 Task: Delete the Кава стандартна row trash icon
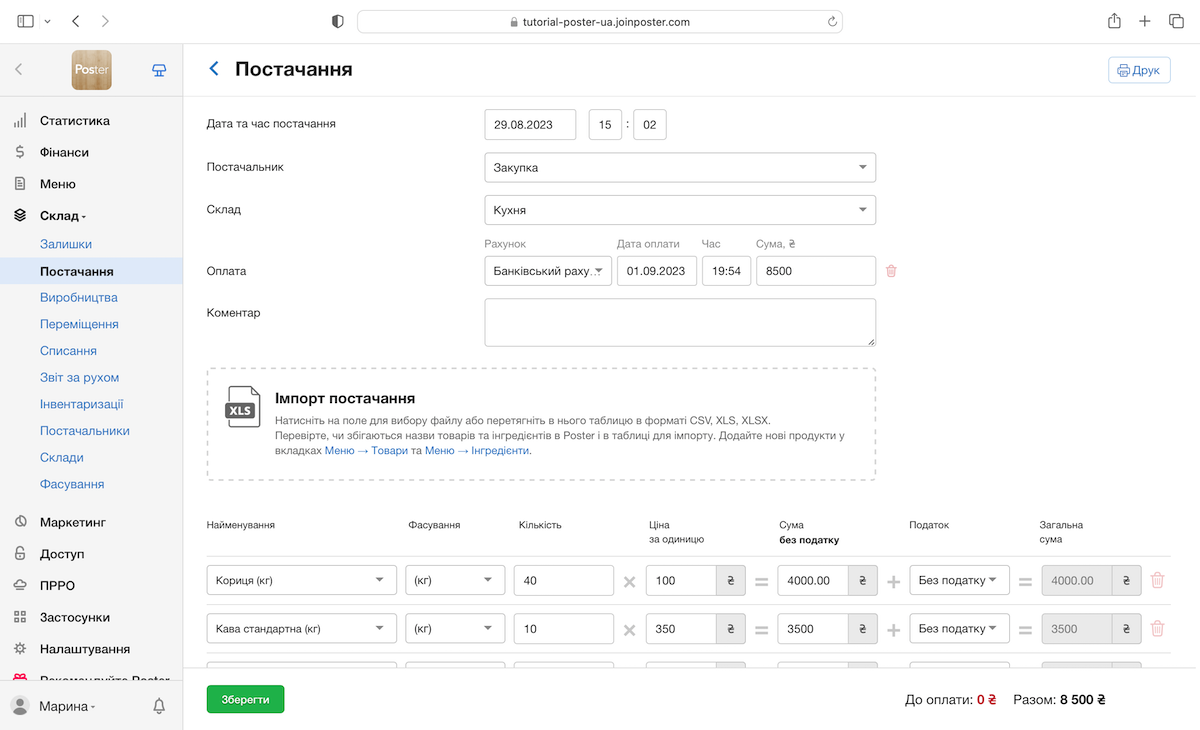click(1158, 628)
